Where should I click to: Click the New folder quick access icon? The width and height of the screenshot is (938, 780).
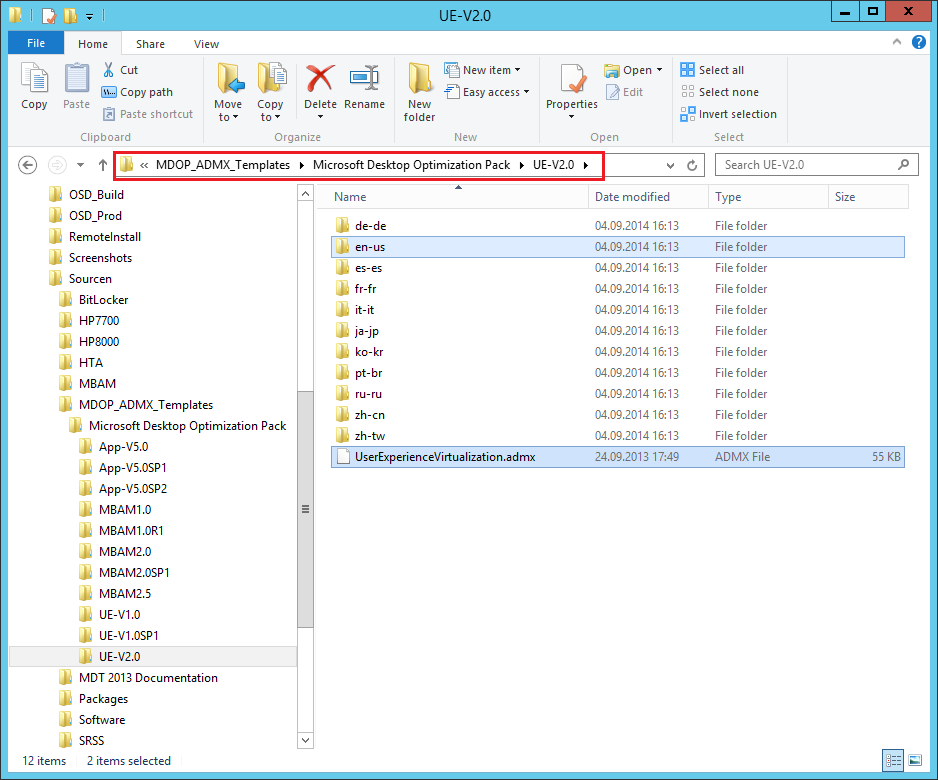point(71,15)
